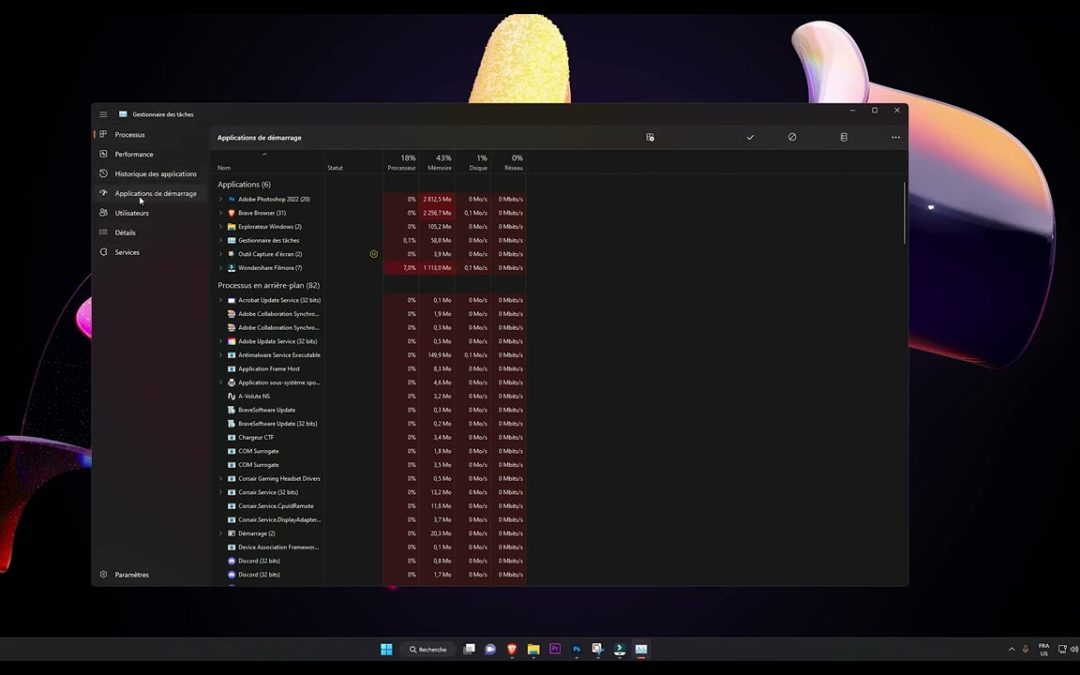The width and height of the screenshot is (1080, 675).
Task: Click the run new task toolbar icon
Action: click(650, 137)
